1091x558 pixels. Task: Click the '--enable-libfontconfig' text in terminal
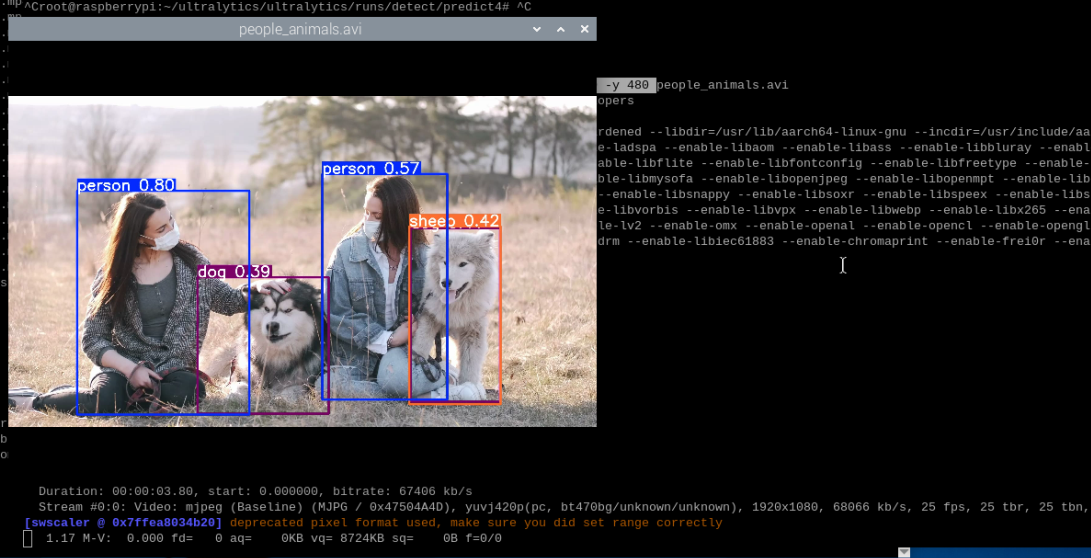(781, 163)
